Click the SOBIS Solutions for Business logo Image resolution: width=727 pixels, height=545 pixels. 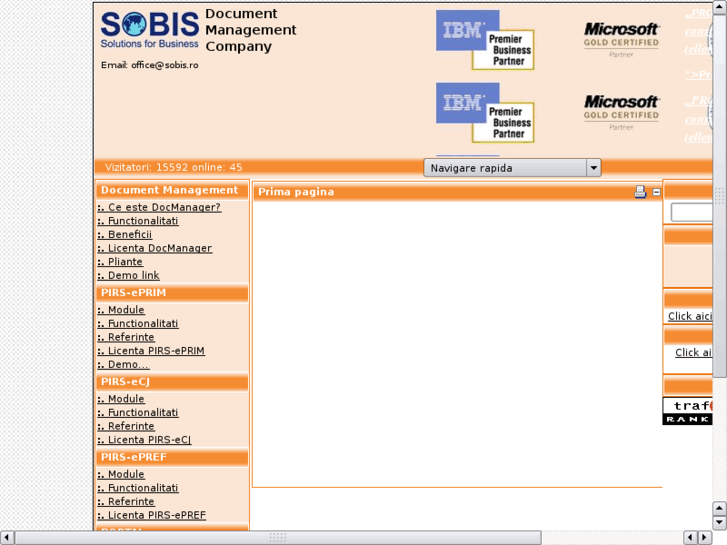click(150, 30)
